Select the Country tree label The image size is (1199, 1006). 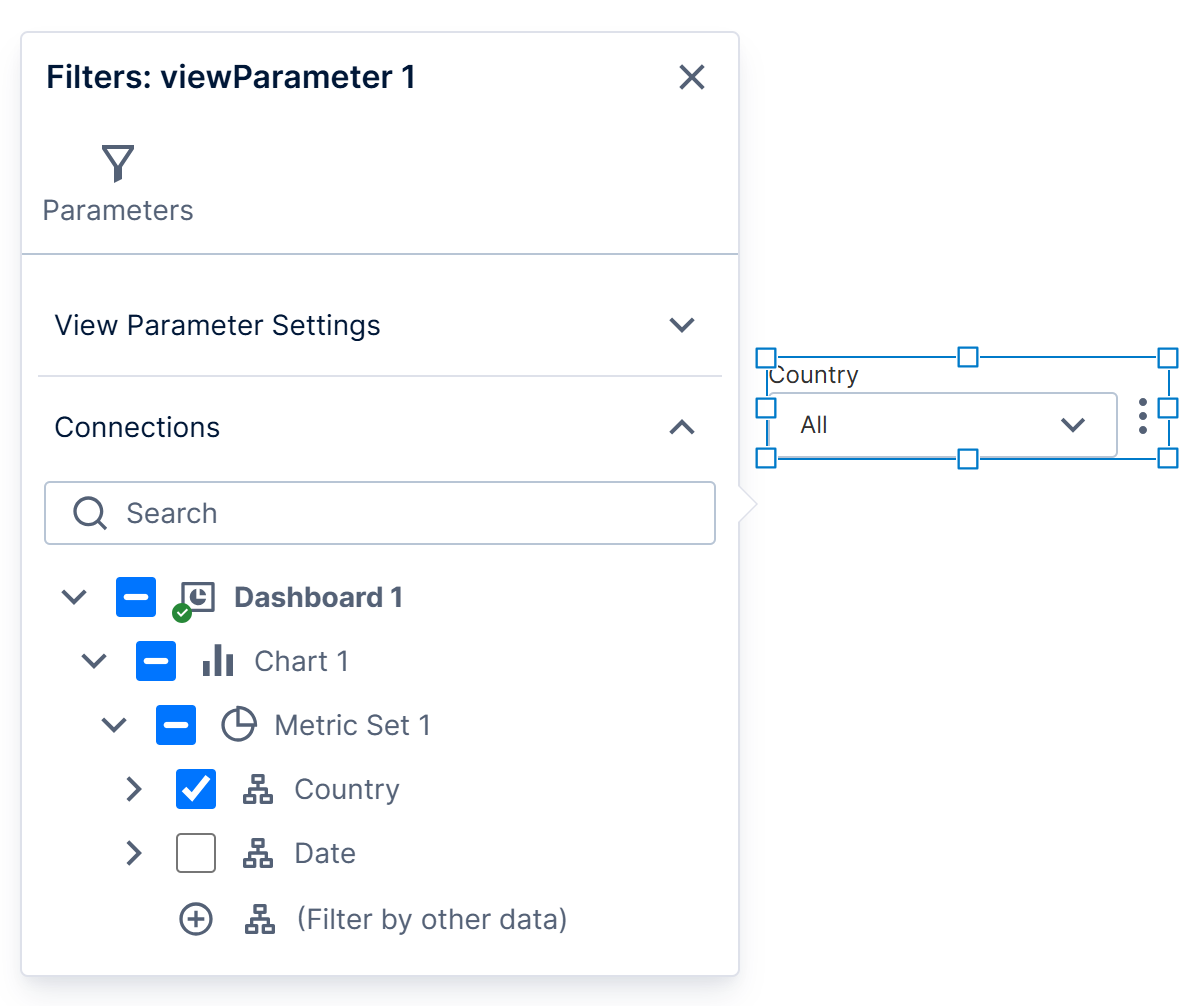[347, 789]
